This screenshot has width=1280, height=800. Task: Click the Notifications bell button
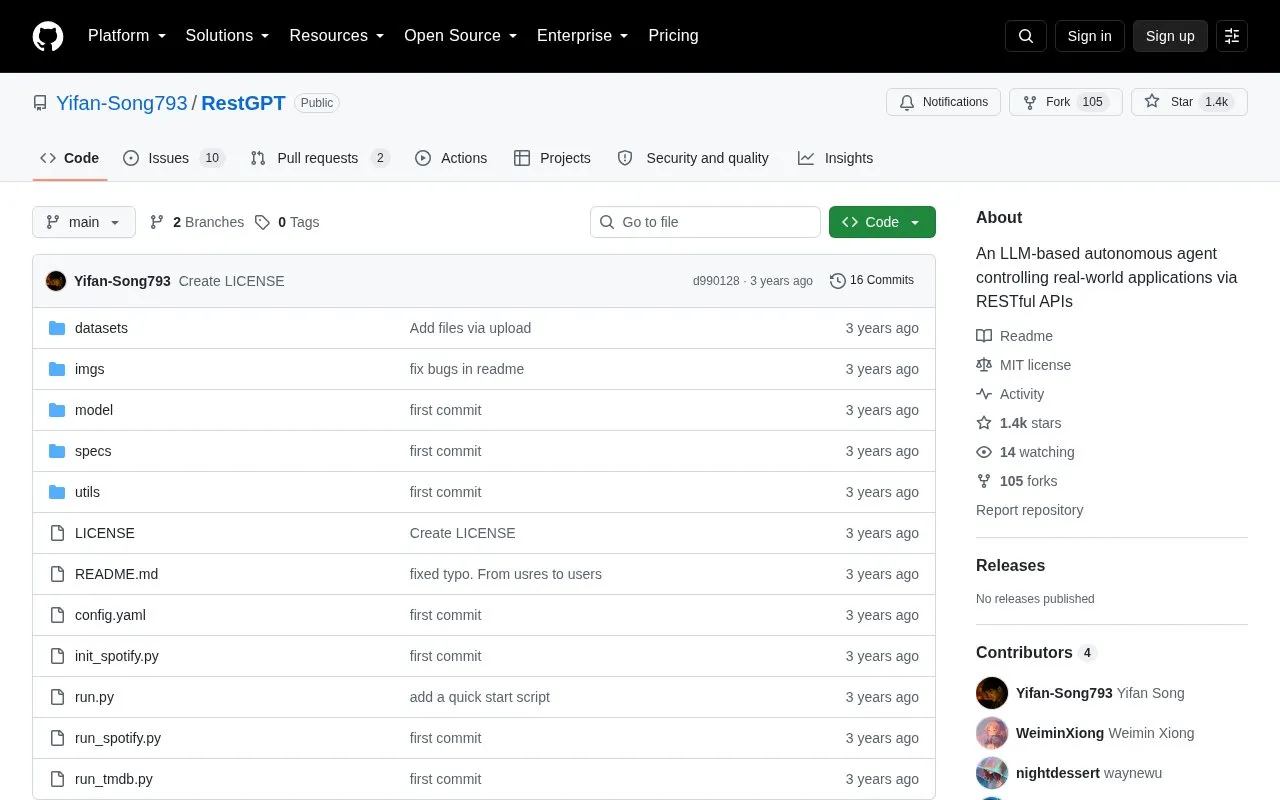943,102
